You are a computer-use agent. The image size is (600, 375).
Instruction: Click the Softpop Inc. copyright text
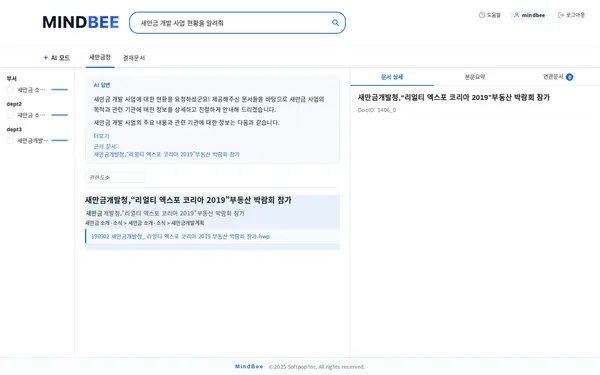click(x=317, y=367)
